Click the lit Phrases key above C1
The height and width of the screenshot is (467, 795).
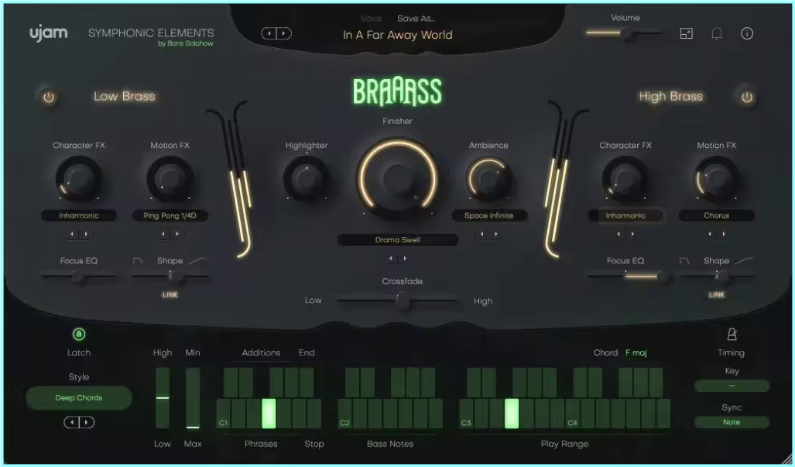tap(269, 413)
